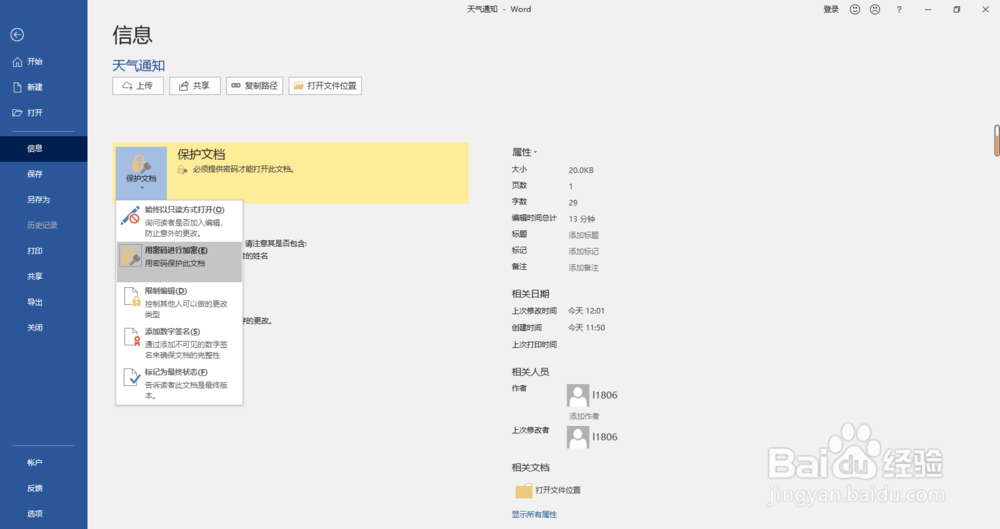
Task: Click the read-only pencil icon
Action: 130,215
